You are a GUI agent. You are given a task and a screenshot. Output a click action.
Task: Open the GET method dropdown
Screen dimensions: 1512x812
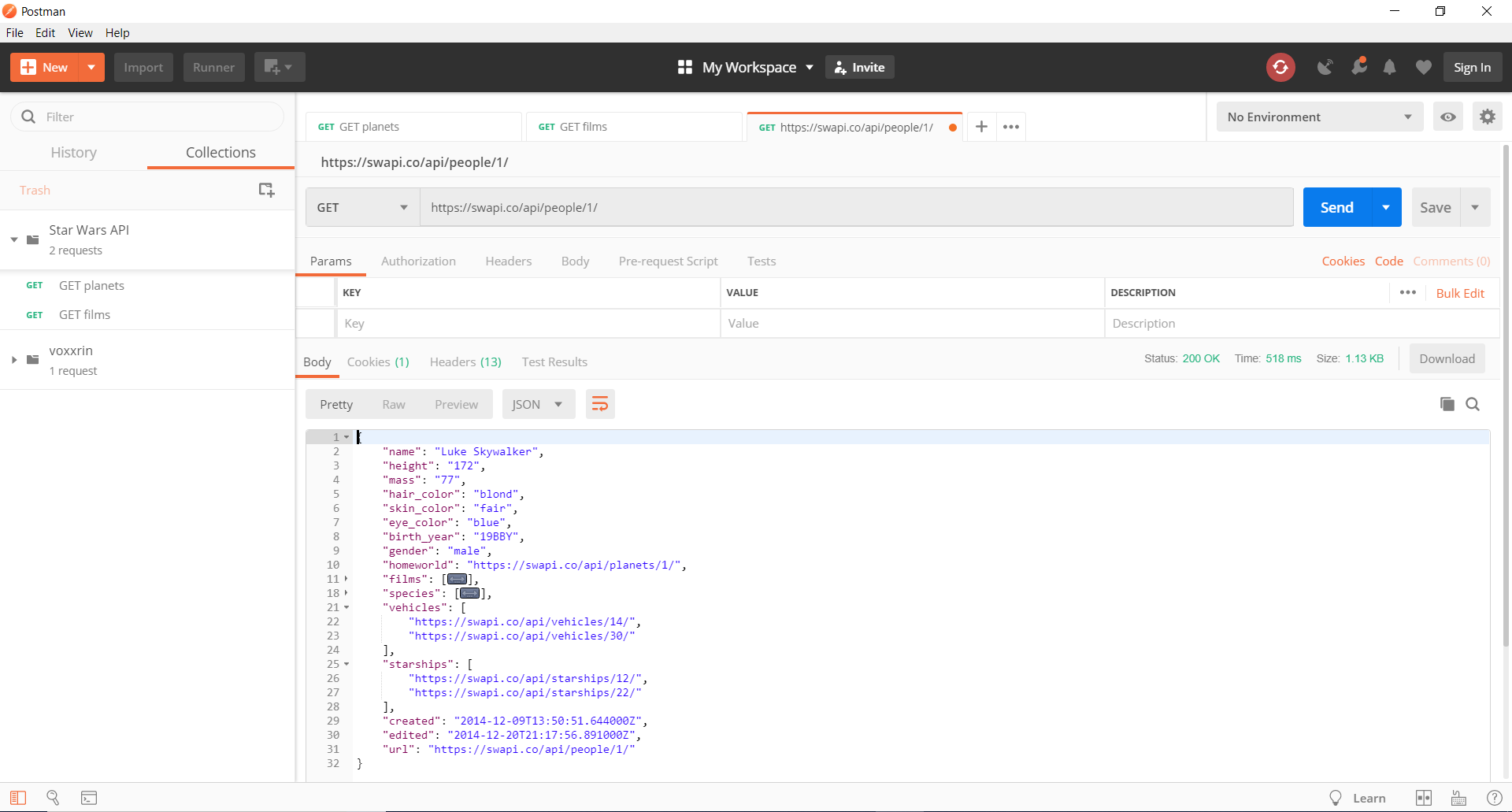[x=361, y=207]
